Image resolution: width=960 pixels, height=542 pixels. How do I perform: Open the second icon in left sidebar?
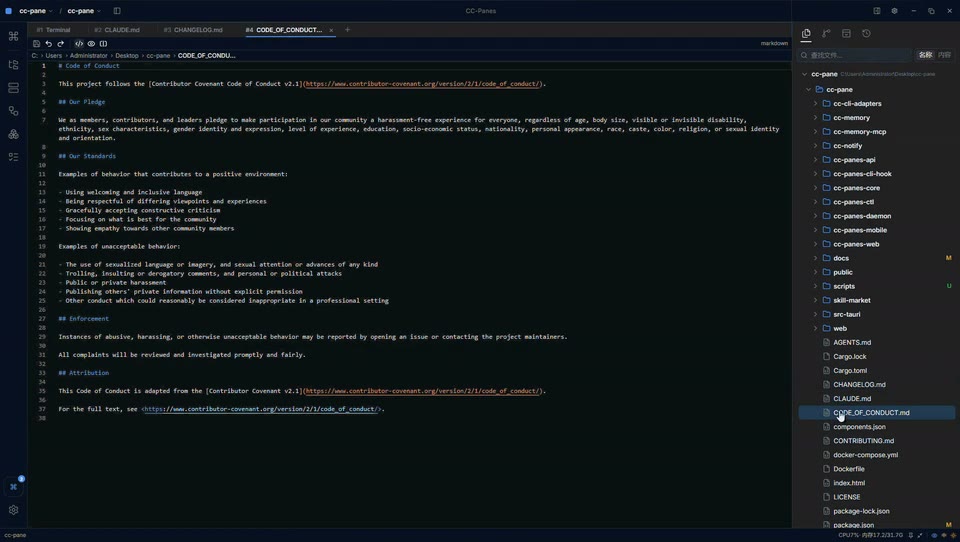point(13,64)
